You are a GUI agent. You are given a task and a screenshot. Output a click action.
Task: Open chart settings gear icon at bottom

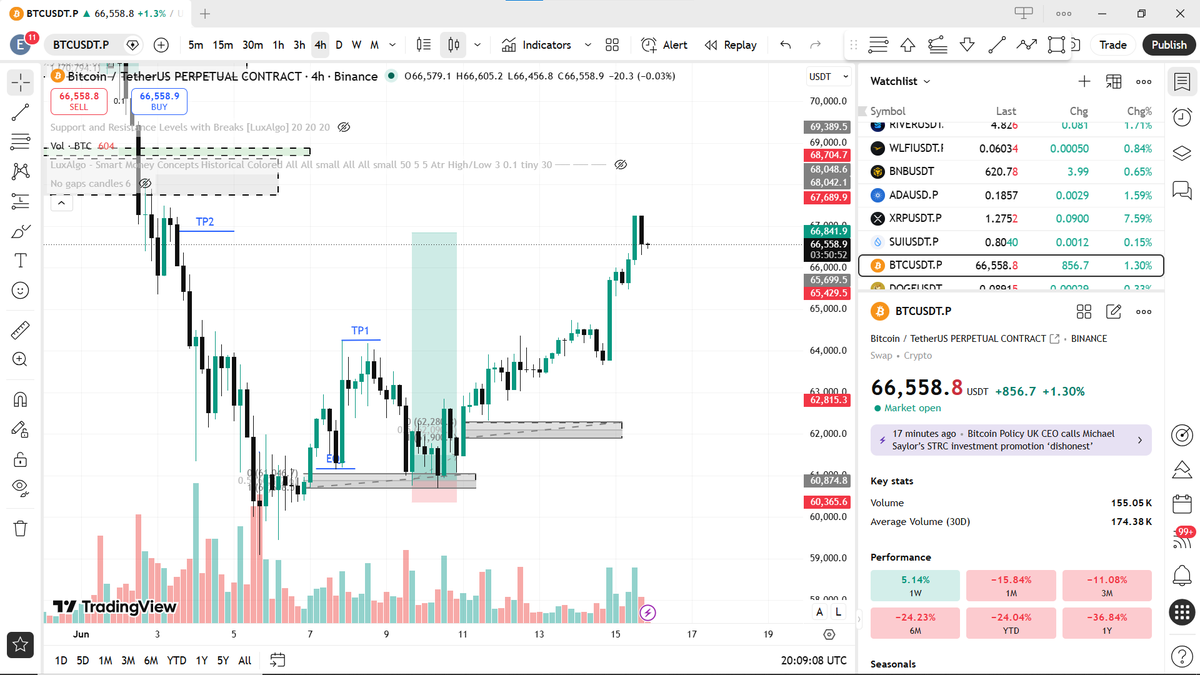click(x=829, y=634)
